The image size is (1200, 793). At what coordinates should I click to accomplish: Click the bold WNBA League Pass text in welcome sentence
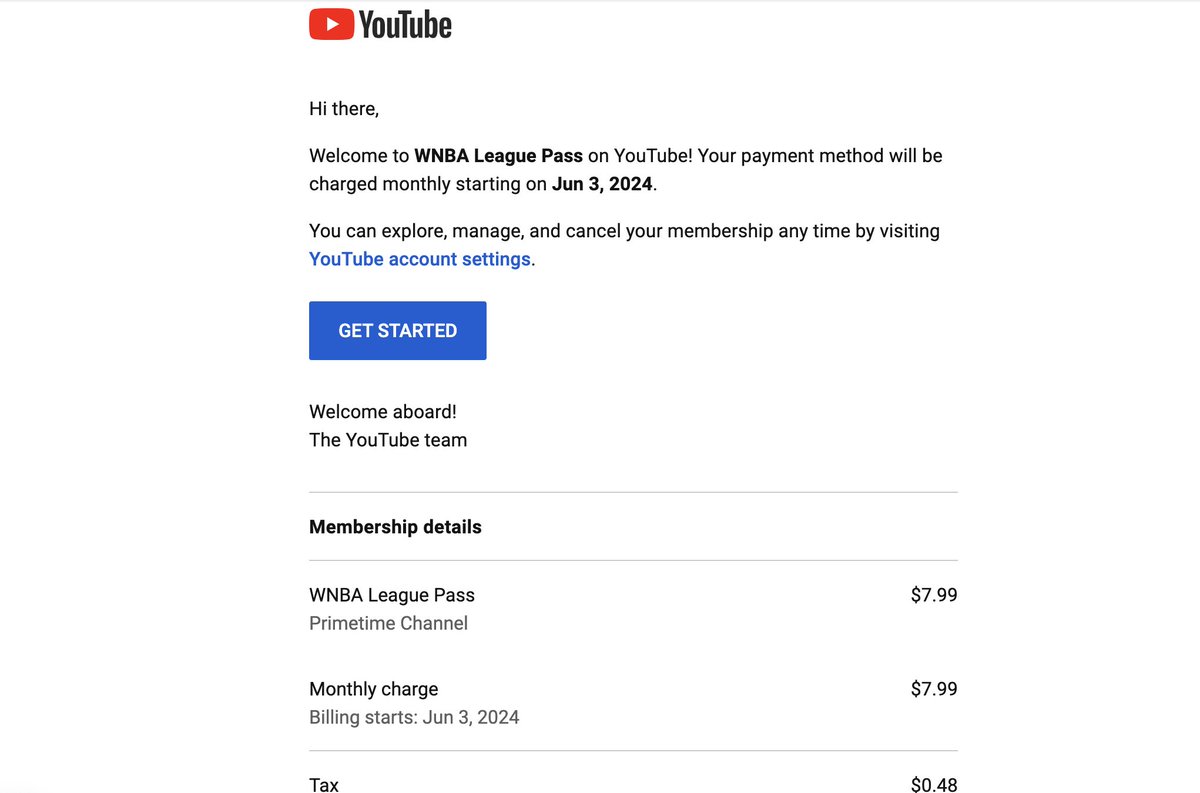tap(499, 156)
